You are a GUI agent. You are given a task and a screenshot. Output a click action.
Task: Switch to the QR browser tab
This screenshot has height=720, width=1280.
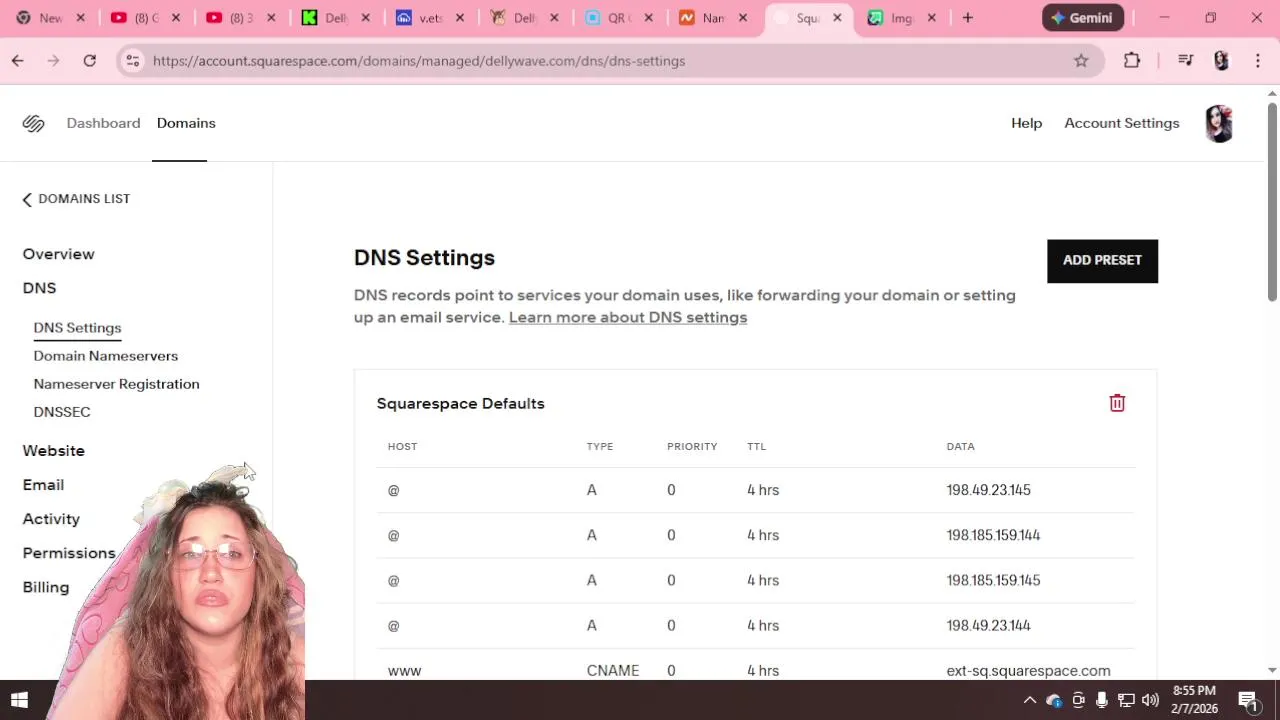tap(620, 18)
